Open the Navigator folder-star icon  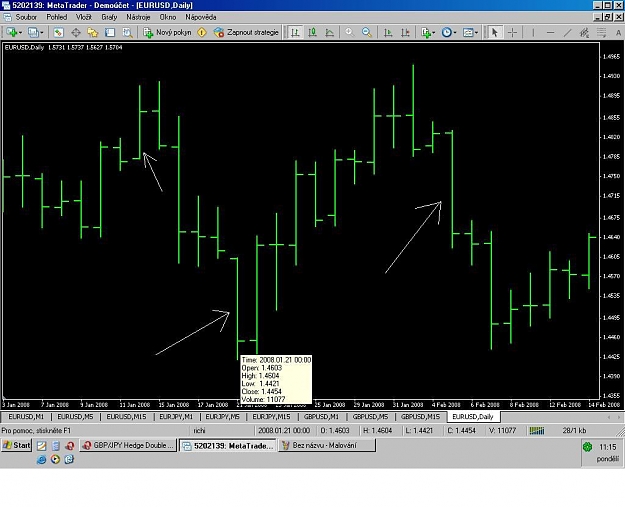(92, 32)
